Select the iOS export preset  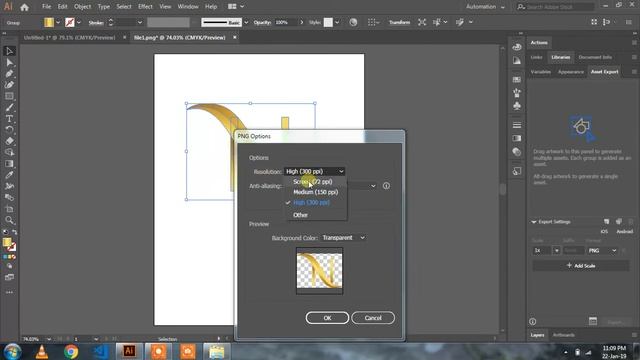(x=604, y=231)
